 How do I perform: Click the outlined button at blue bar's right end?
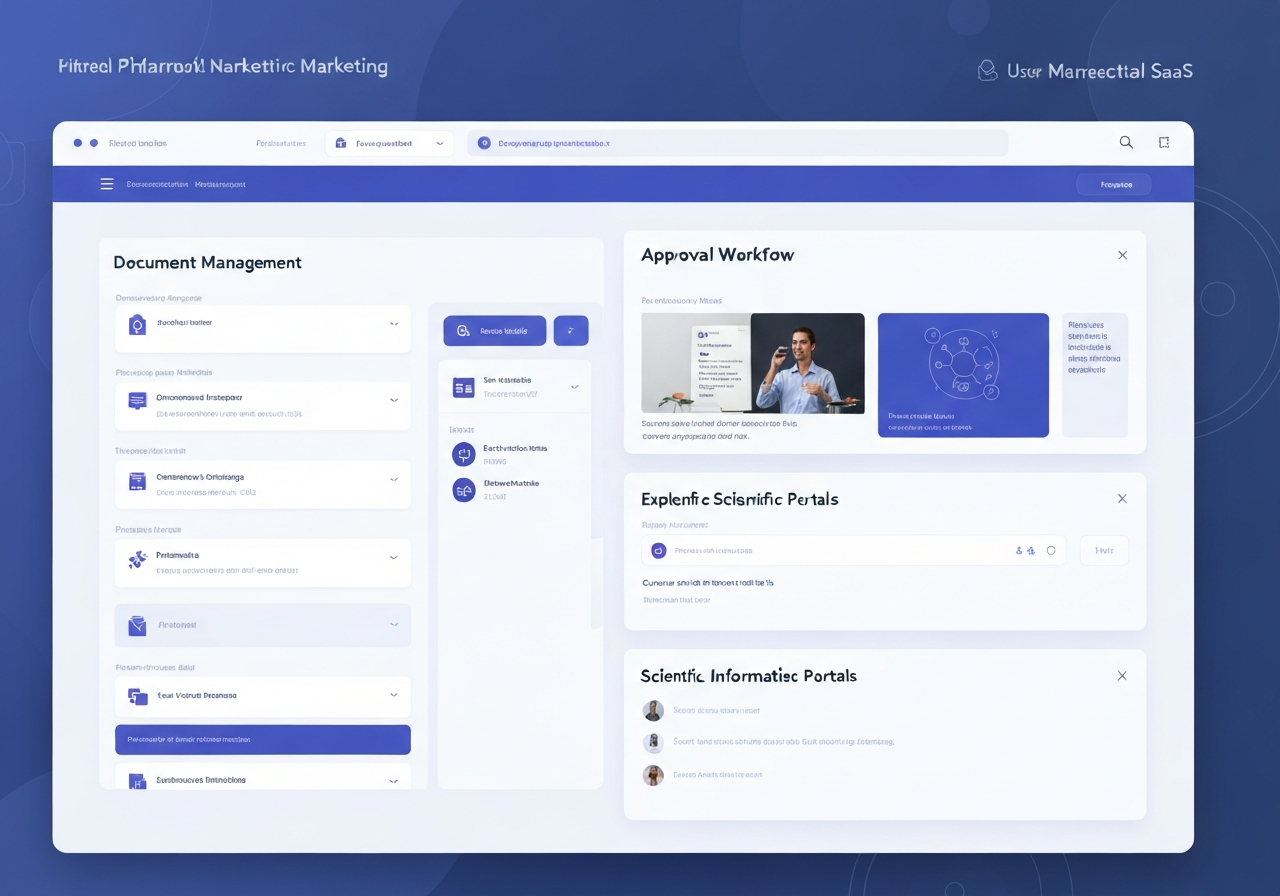point(1114,184)
